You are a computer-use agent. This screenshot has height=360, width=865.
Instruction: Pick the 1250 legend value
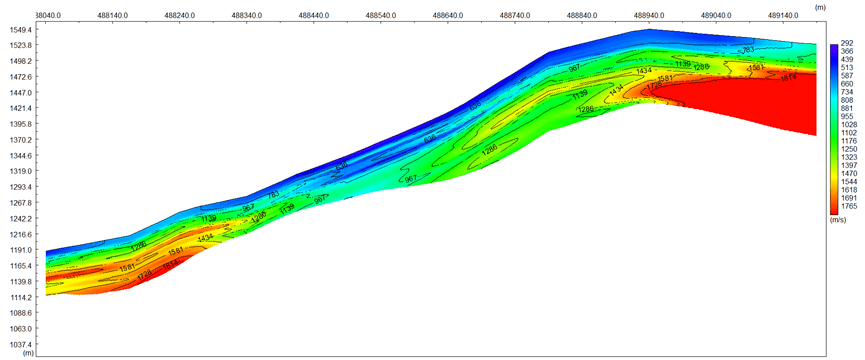849,149
